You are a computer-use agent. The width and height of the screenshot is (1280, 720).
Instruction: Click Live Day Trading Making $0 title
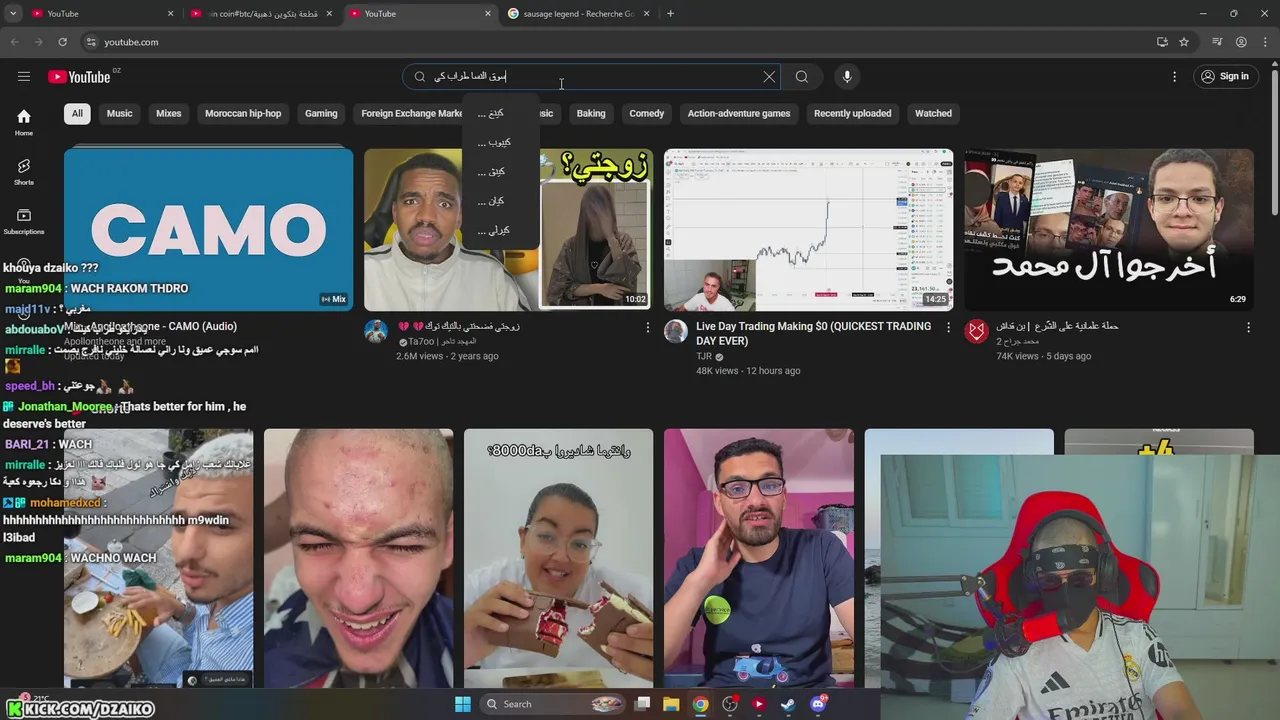pos(813,333)
